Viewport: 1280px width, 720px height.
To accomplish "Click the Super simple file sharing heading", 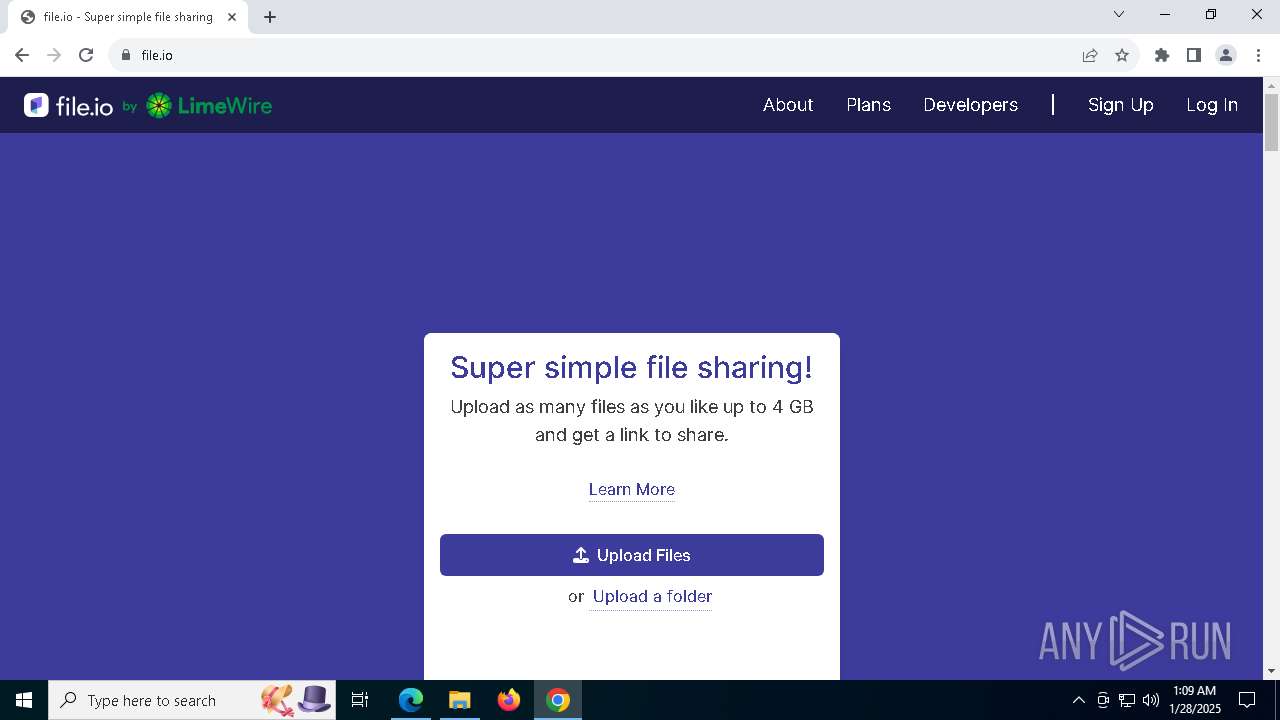I will pyautogui.click(x=632, y=367).
